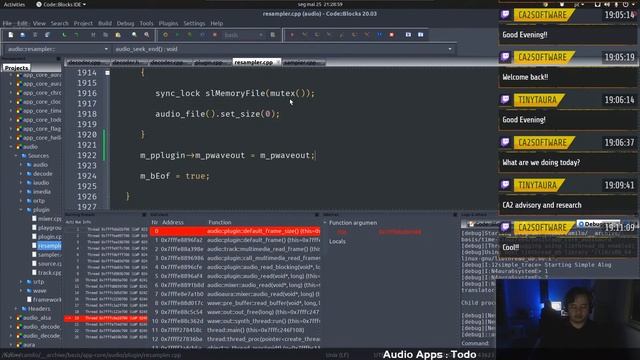Screen dimensions: 640x360
Task: Click the green Run icon
Action: [x=178, y=35]
